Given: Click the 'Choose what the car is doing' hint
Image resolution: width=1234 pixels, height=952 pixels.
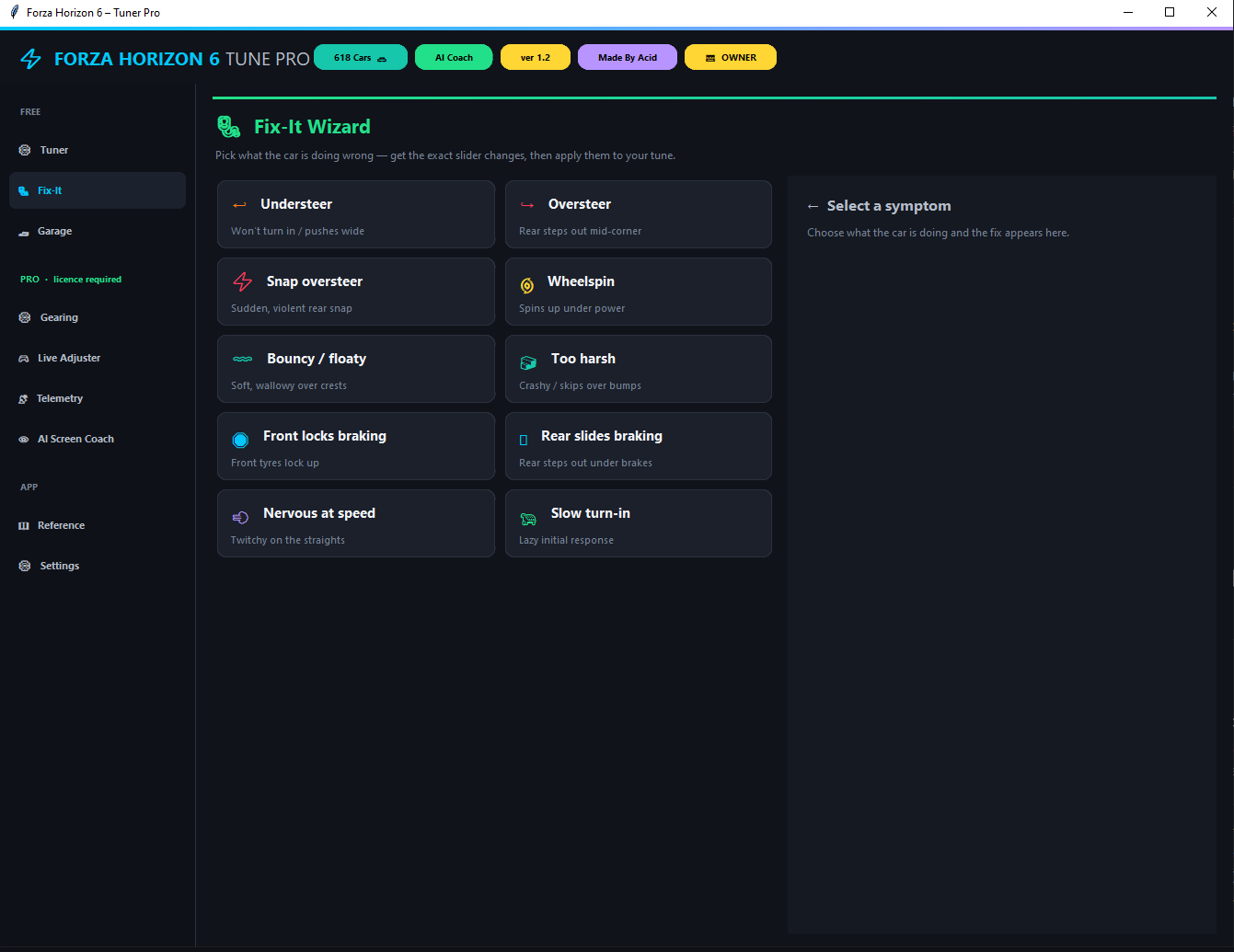Looking at the screenshot, I should coord(938,233).
